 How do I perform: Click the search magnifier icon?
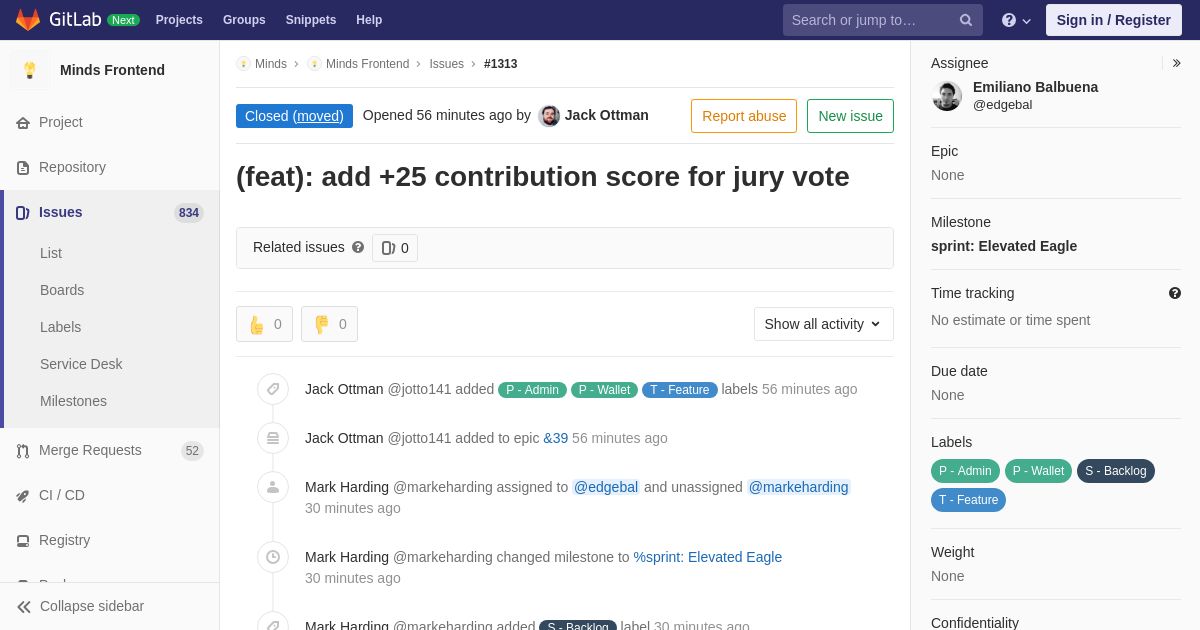point(966,20)
